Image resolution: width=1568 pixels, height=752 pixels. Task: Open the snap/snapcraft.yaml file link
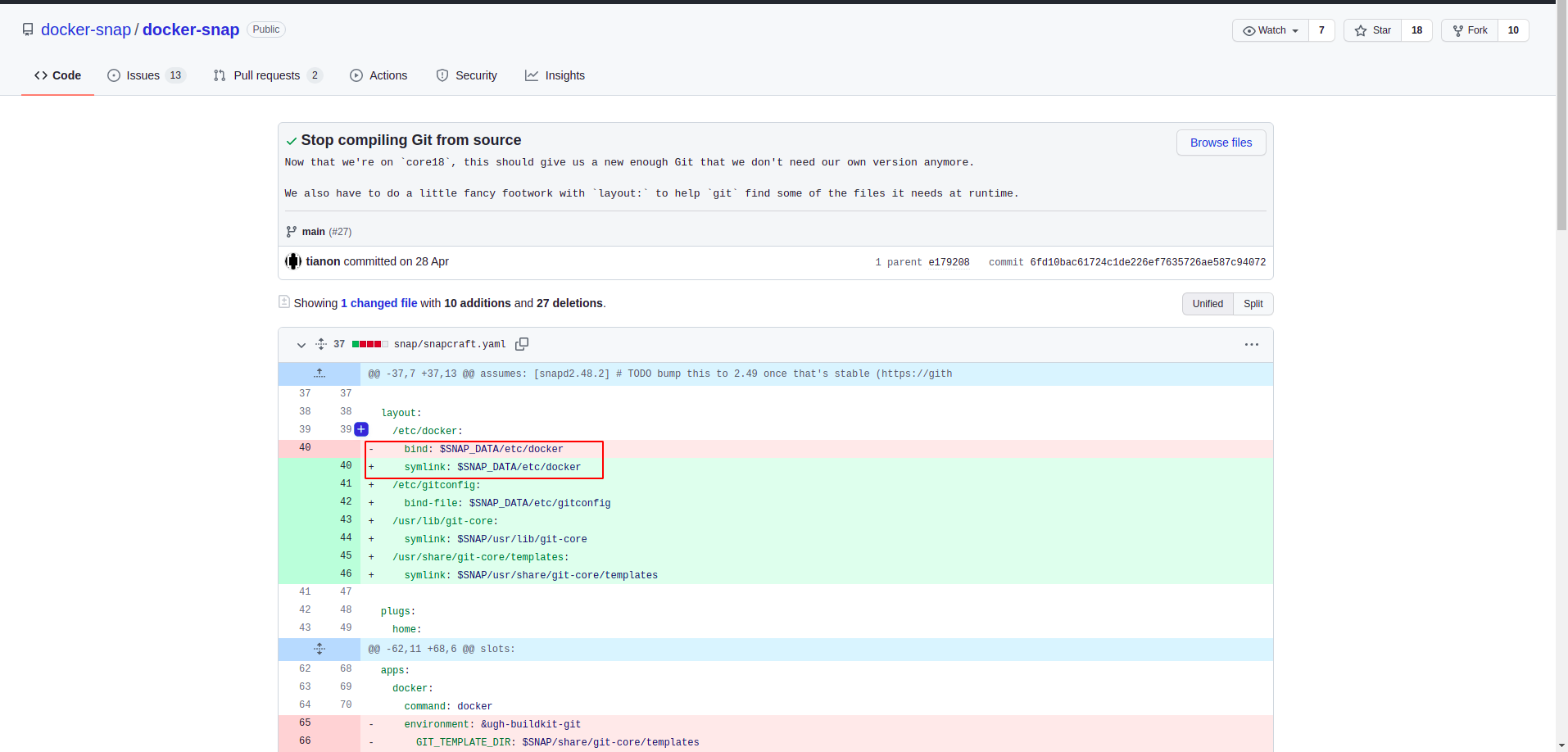tap(450, 344)
